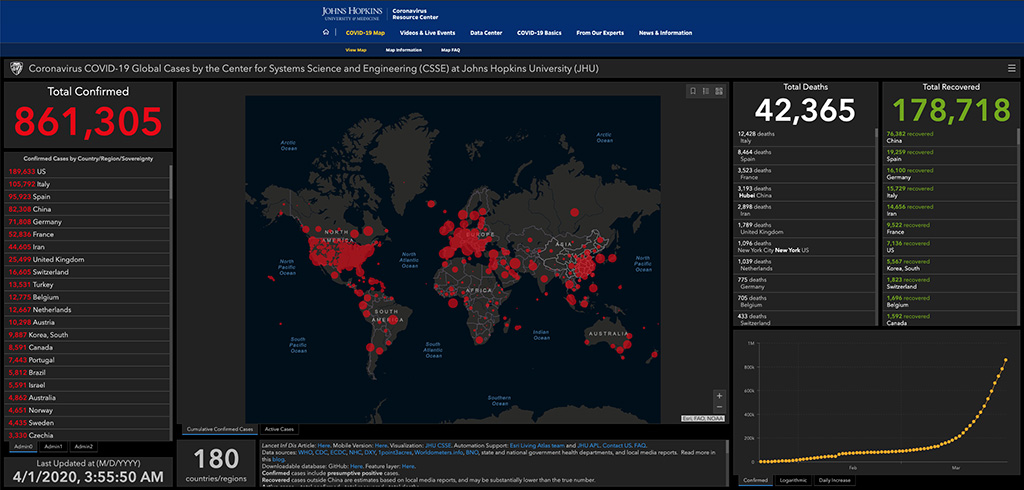The width and height of the screenshot is (1024, 490).
Task: Select the Turkey row with 13,531 cases
Action: click(88, 284)
